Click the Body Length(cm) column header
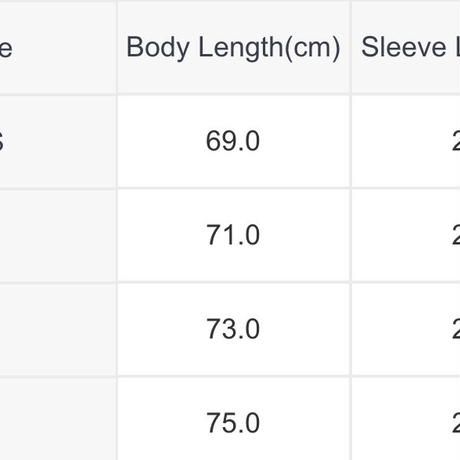 pos(233,48)
